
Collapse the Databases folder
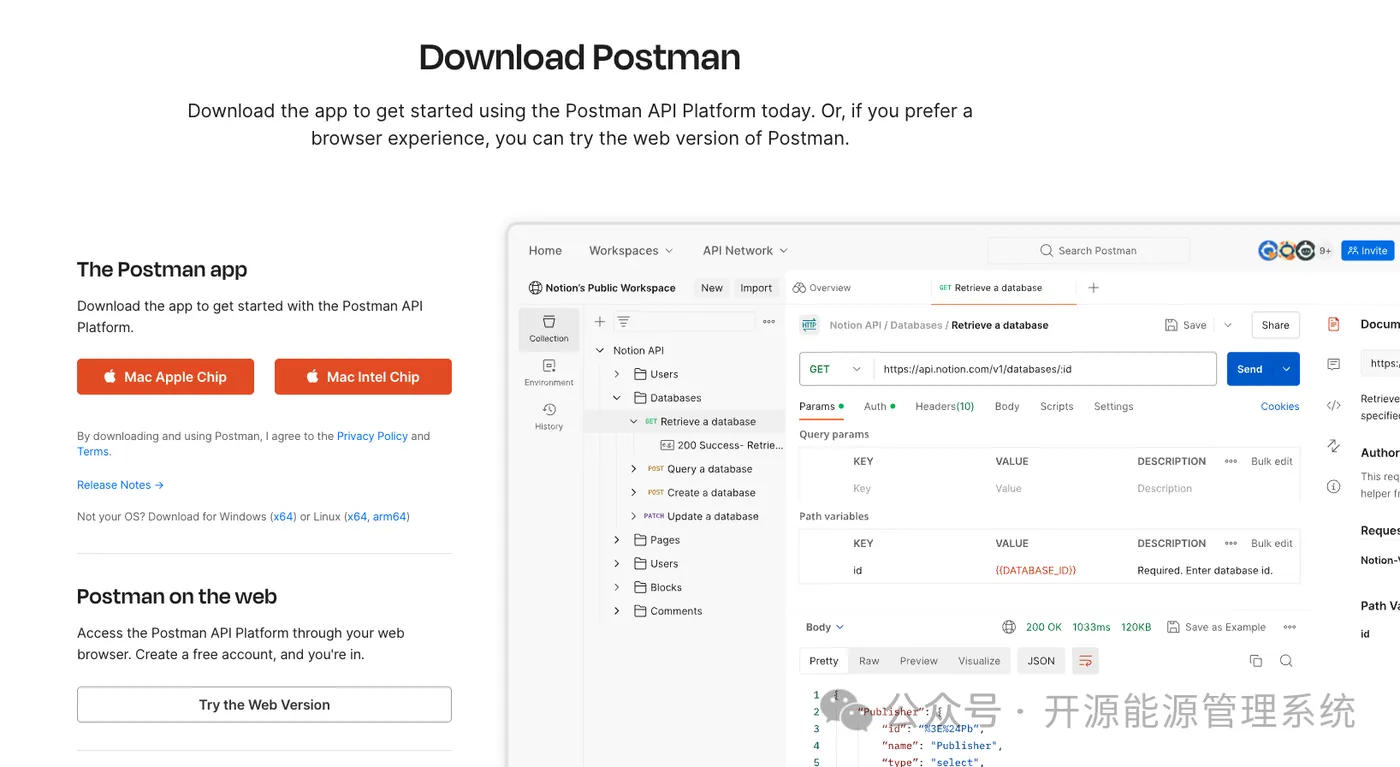tap(617, 398)
